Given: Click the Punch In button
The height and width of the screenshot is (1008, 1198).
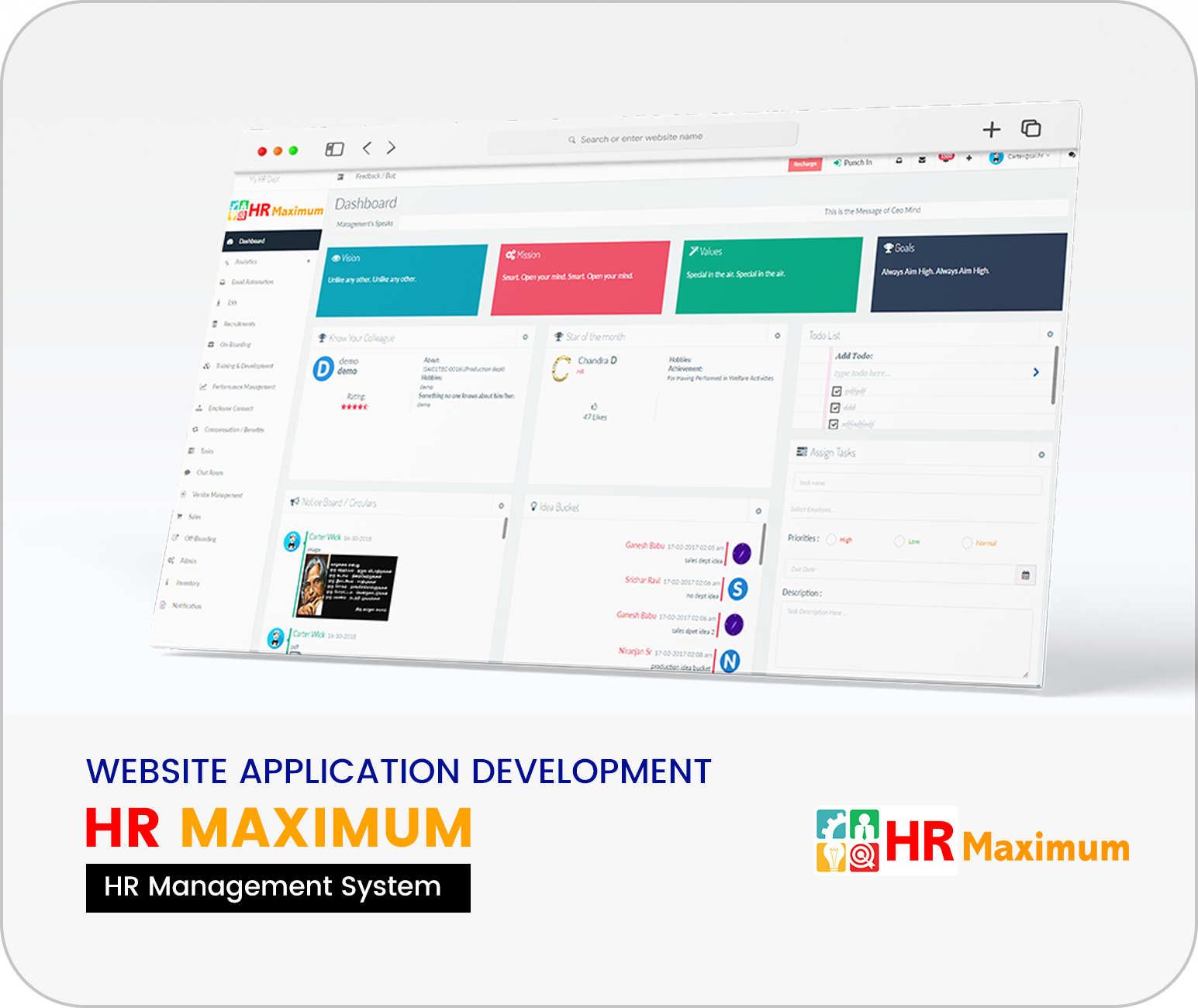Looking at the screenshot, I should click(x=853, y=162).
